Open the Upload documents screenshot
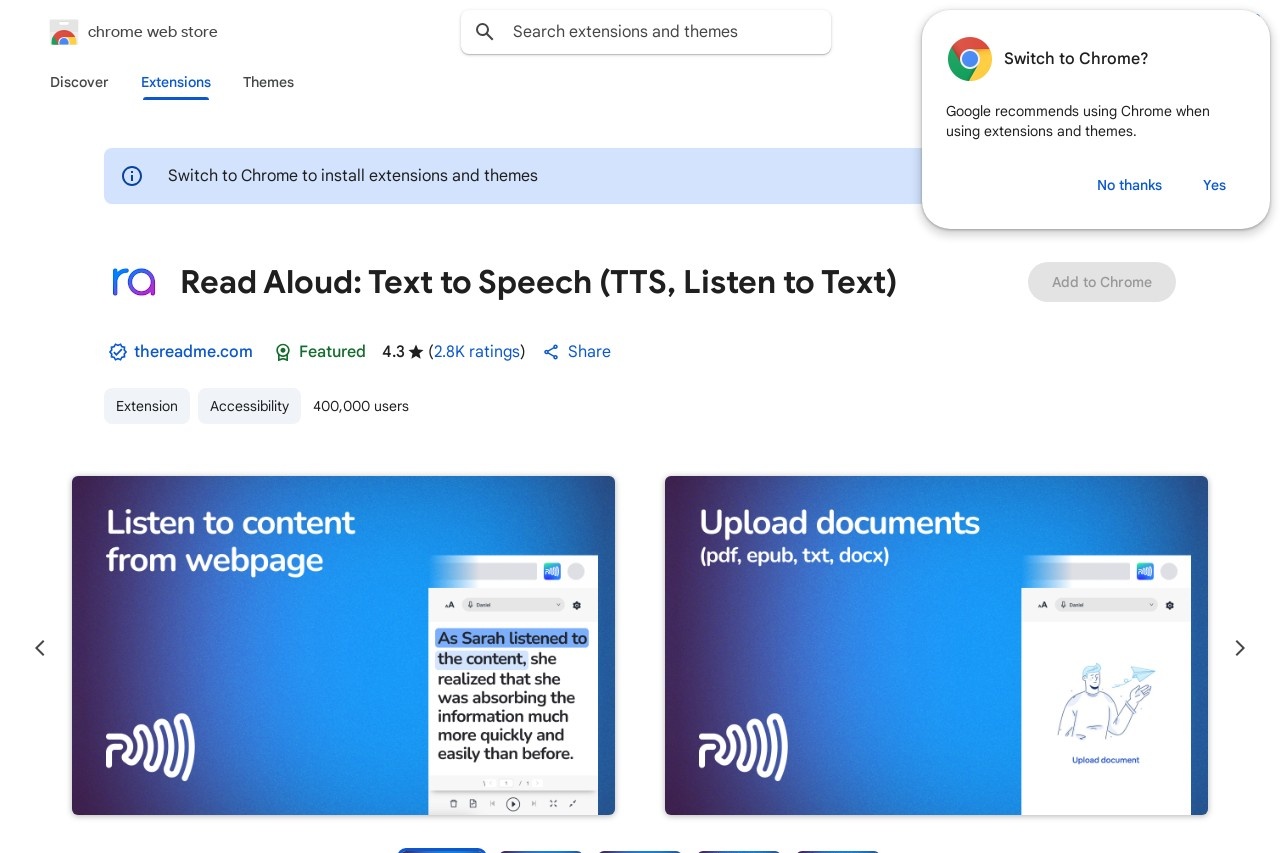Image resolution: width=1280 pixels, height=853 pixels. 936,645
